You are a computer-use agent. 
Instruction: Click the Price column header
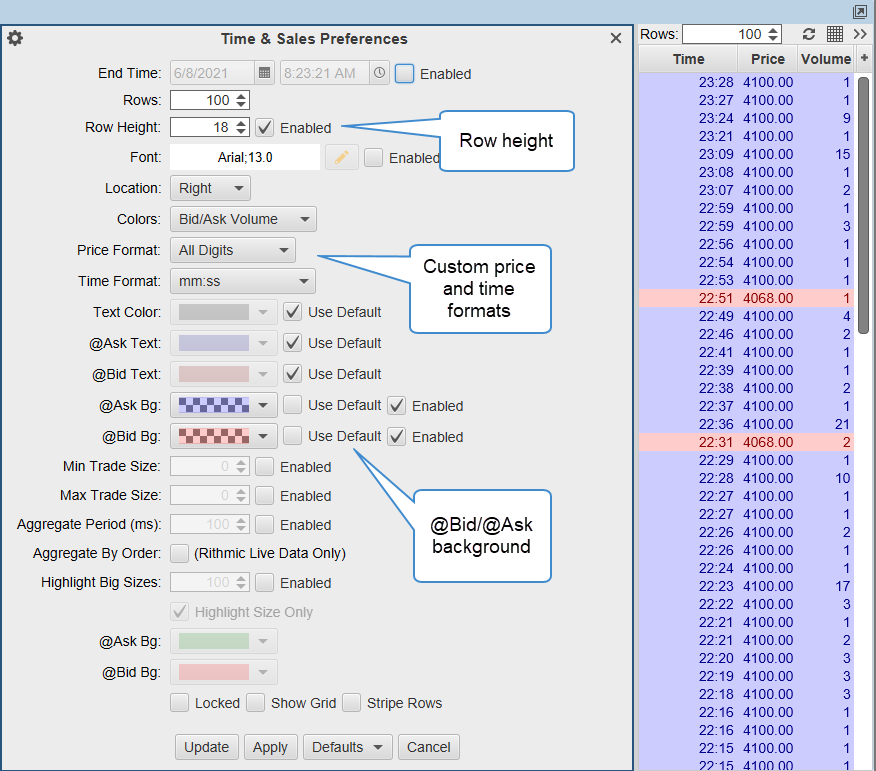tap(768, 59)
